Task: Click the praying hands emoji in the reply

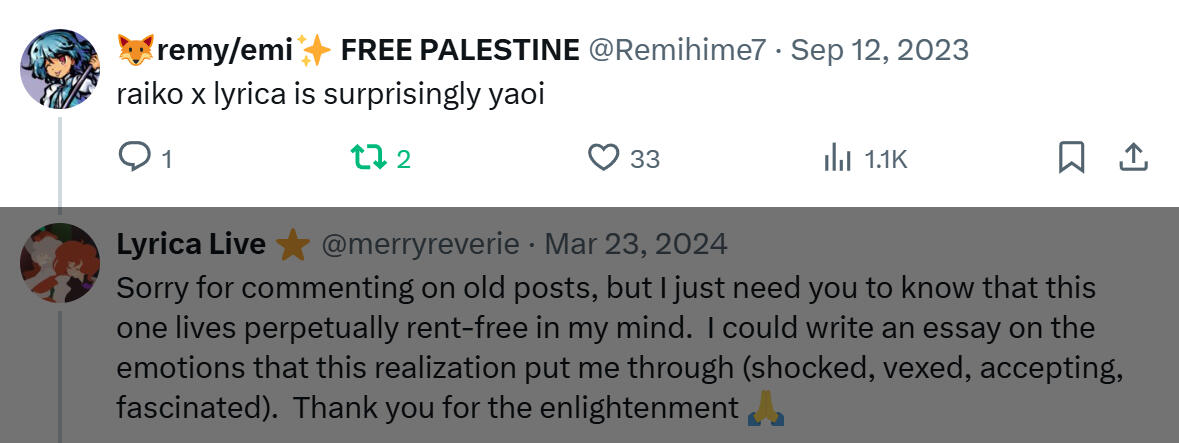Action: pos(765,408)
